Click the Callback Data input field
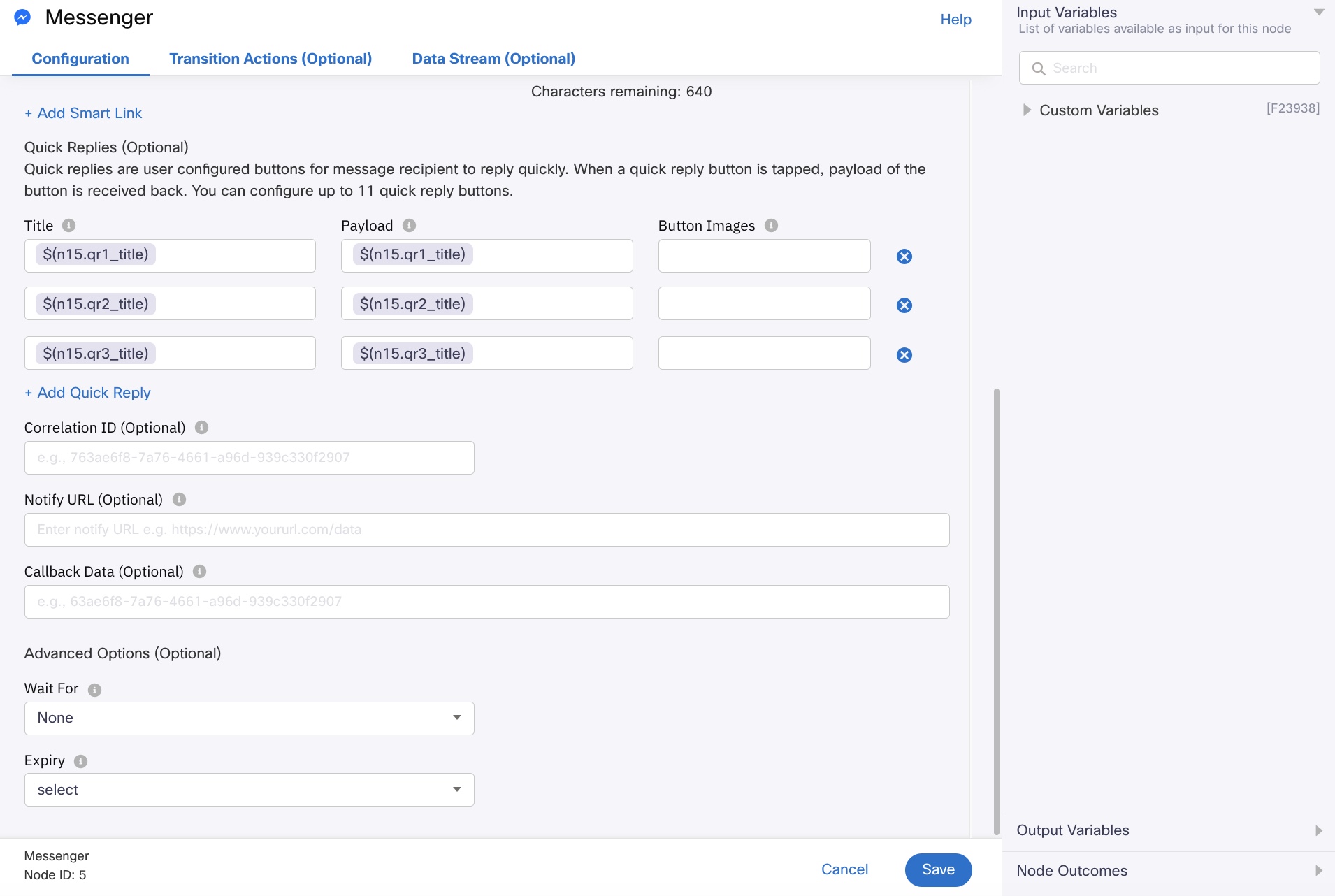Viewport: 1335px width, 896px height. click(486, 602)
